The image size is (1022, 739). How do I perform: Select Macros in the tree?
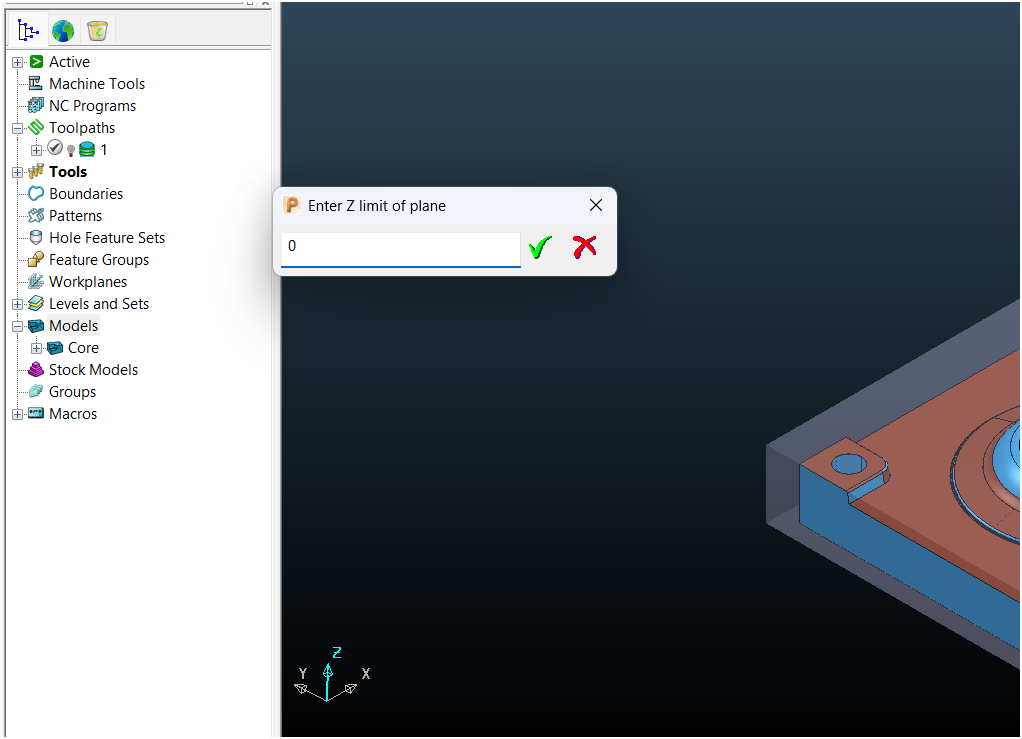pos(73,414)
